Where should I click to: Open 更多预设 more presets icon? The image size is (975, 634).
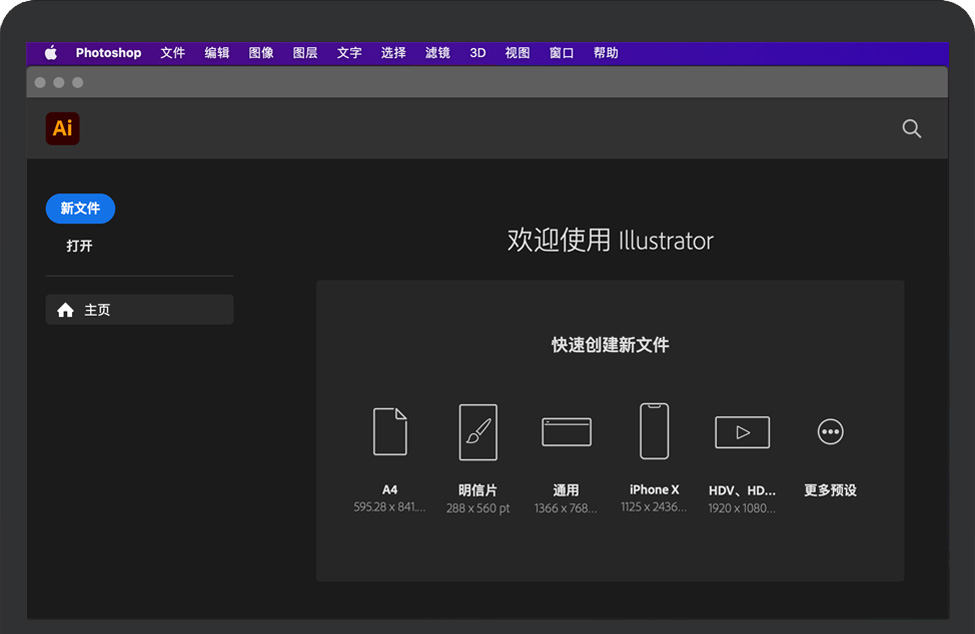click(x=830, y=432)
